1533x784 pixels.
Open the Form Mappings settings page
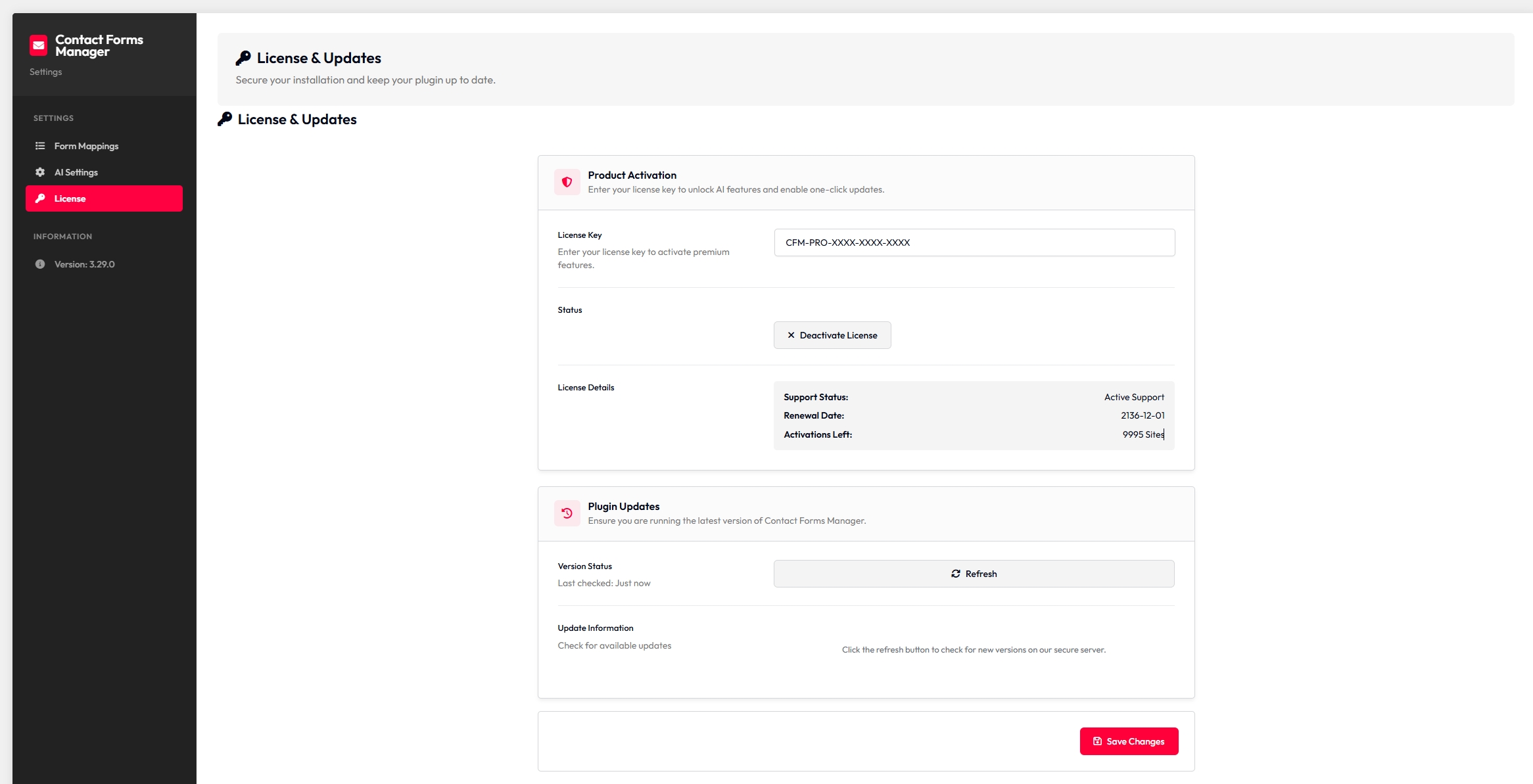click(86, 145)
